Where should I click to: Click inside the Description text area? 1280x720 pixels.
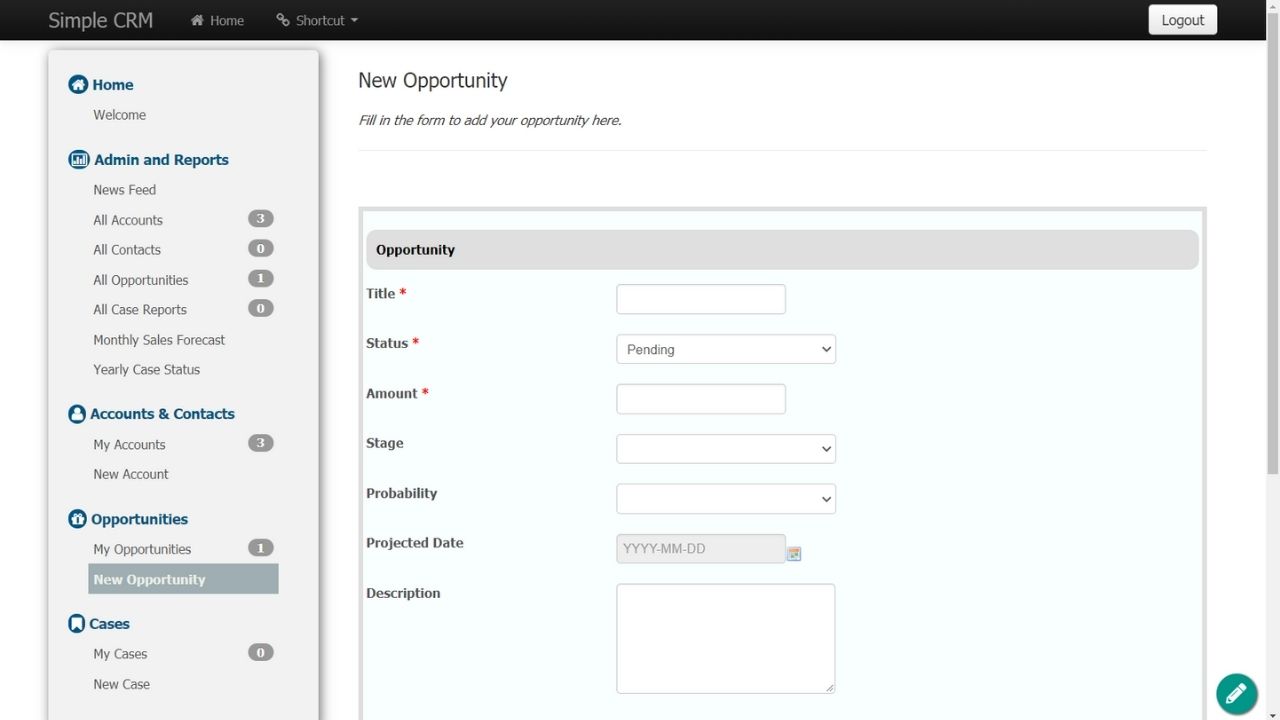pos(725,638)
